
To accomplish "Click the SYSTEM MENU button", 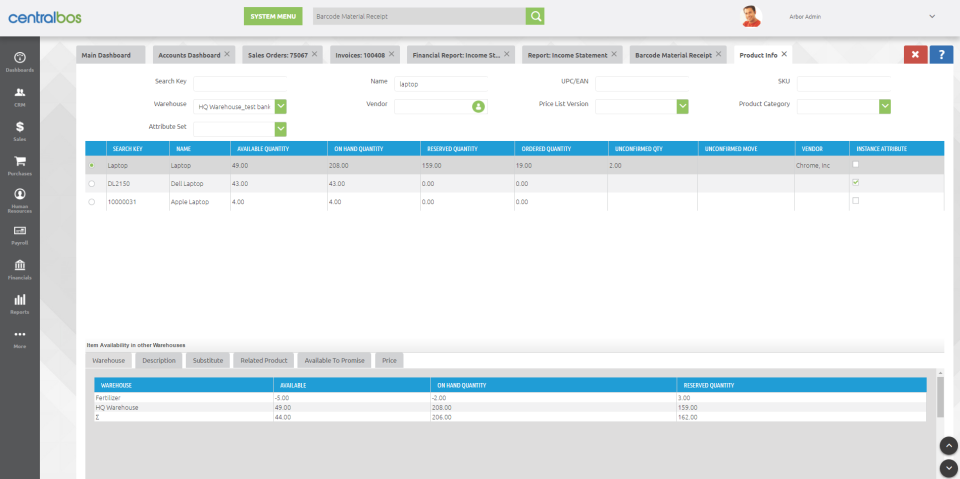I will 273,17.
